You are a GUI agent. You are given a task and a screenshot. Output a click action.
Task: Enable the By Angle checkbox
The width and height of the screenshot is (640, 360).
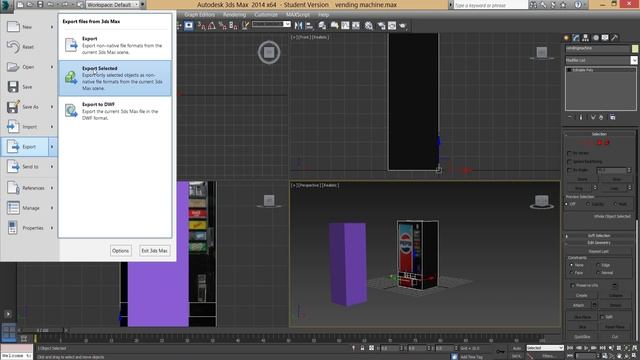click(570, 170)
